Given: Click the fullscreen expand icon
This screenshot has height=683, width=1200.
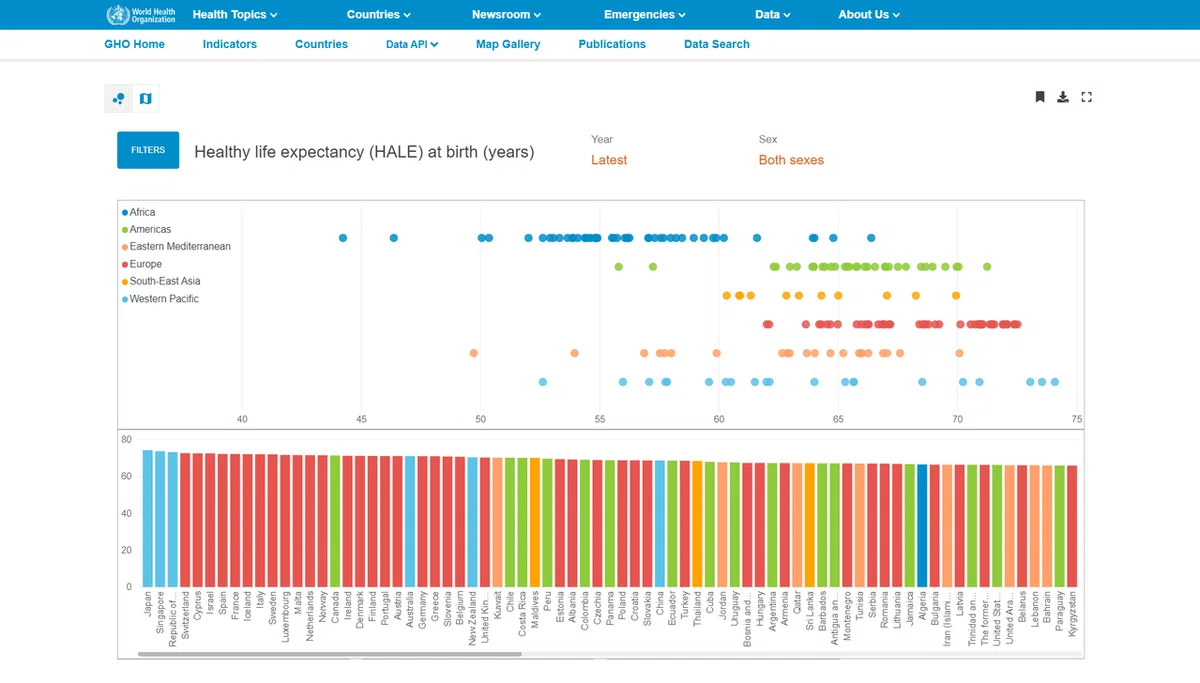Looking at the screenshot, I should click(1087, 97).
